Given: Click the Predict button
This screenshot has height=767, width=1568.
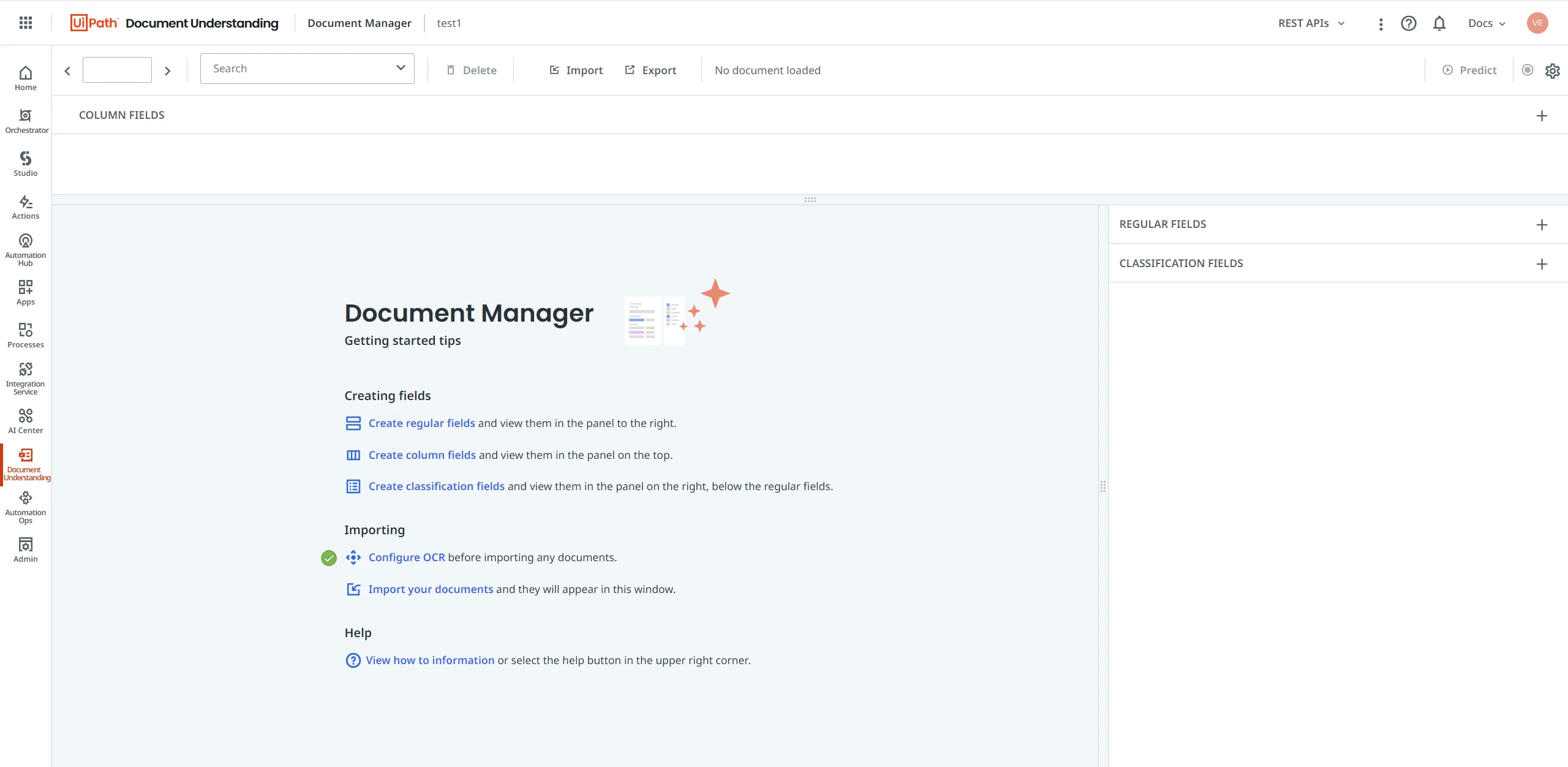Looking at the screenshot, I should click(x=1469, y=70).
